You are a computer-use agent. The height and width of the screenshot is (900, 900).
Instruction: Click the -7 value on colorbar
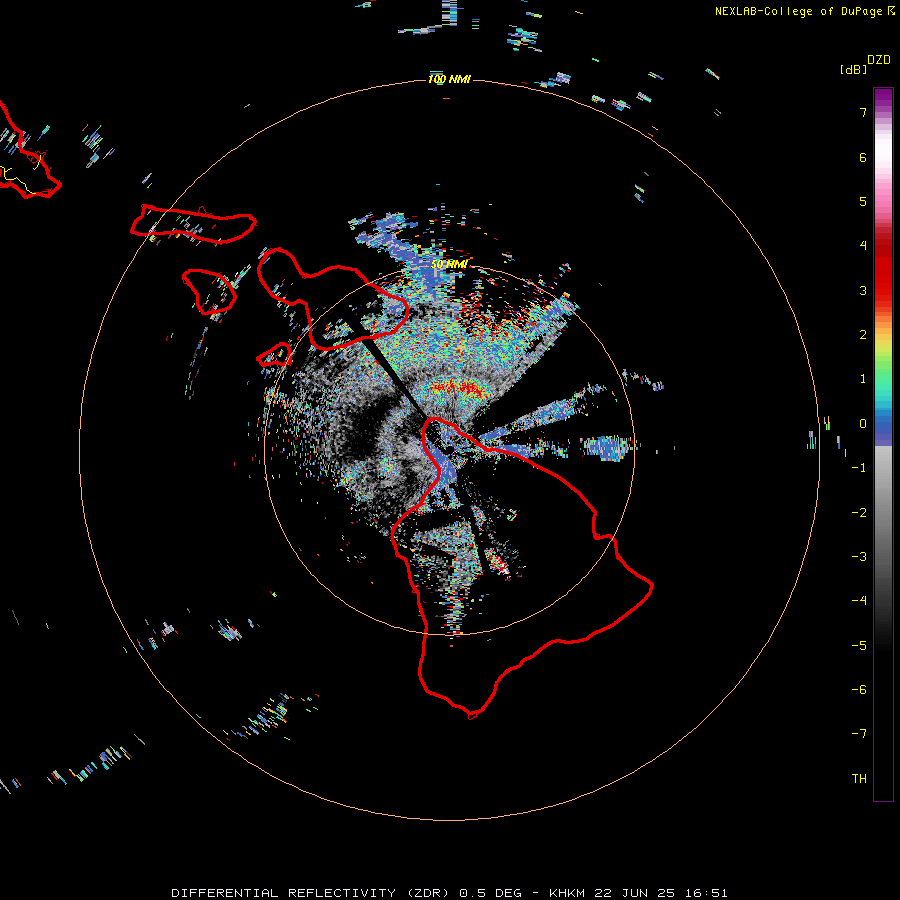click(859, 734)
